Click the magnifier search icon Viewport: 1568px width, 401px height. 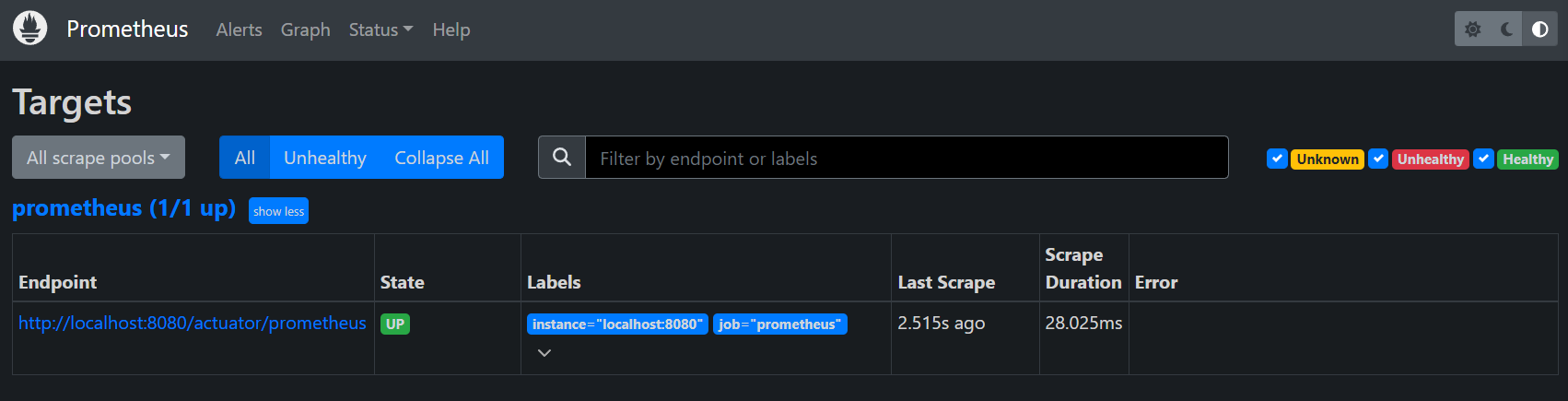coord(562,158)
